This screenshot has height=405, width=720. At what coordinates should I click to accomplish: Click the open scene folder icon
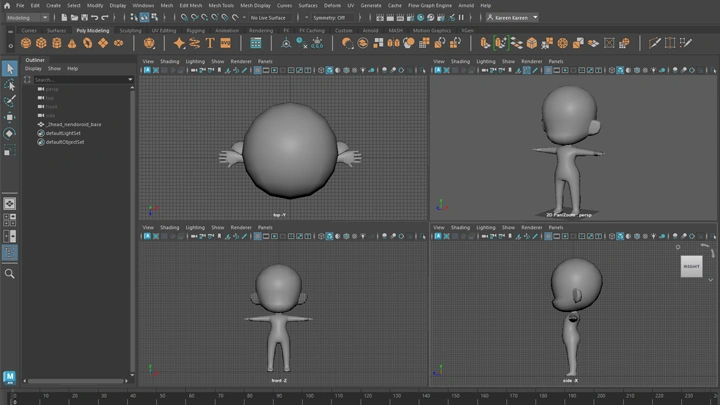73,17
